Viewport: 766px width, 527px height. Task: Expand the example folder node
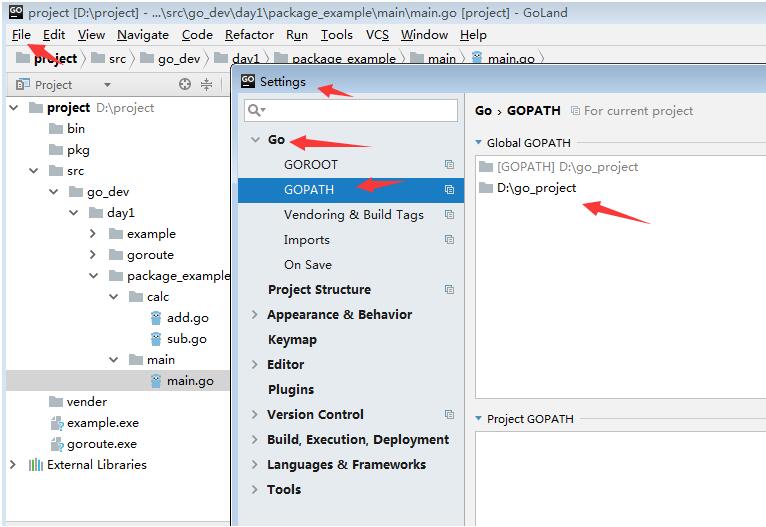[93, 233]
